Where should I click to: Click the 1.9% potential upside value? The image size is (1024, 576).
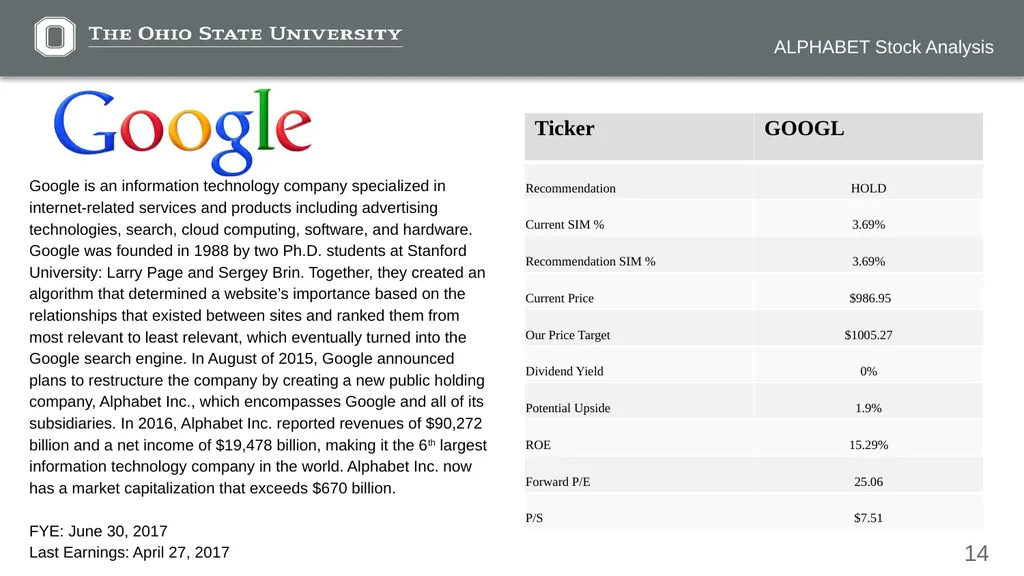(x=868, y=408)
